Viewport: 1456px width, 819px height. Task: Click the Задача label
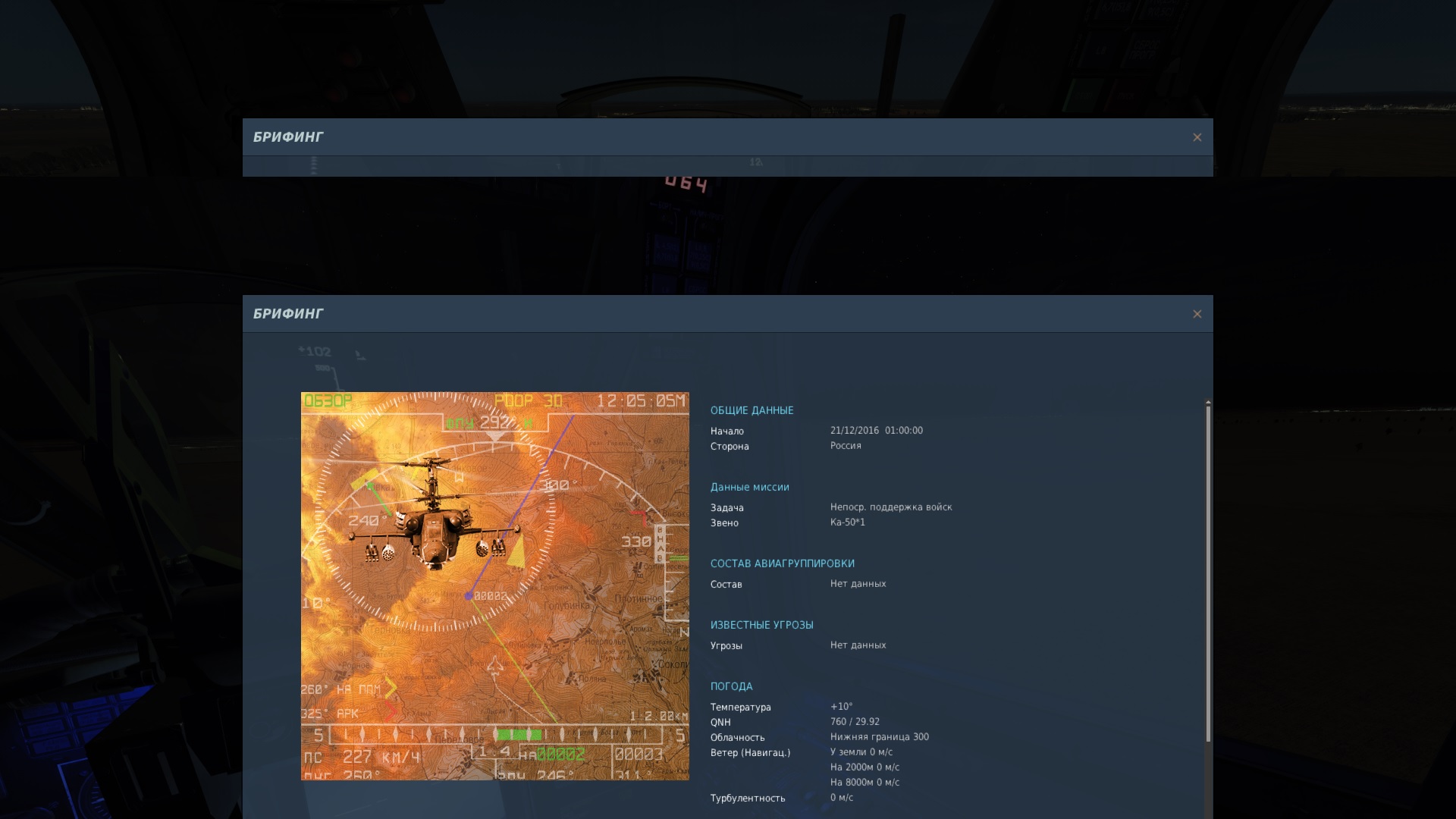[x=726, y=508]
